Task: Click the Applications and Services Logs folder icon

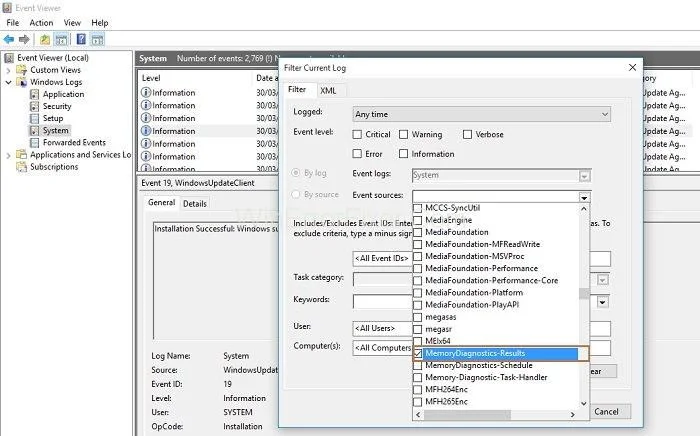Action: pos(21,154)
